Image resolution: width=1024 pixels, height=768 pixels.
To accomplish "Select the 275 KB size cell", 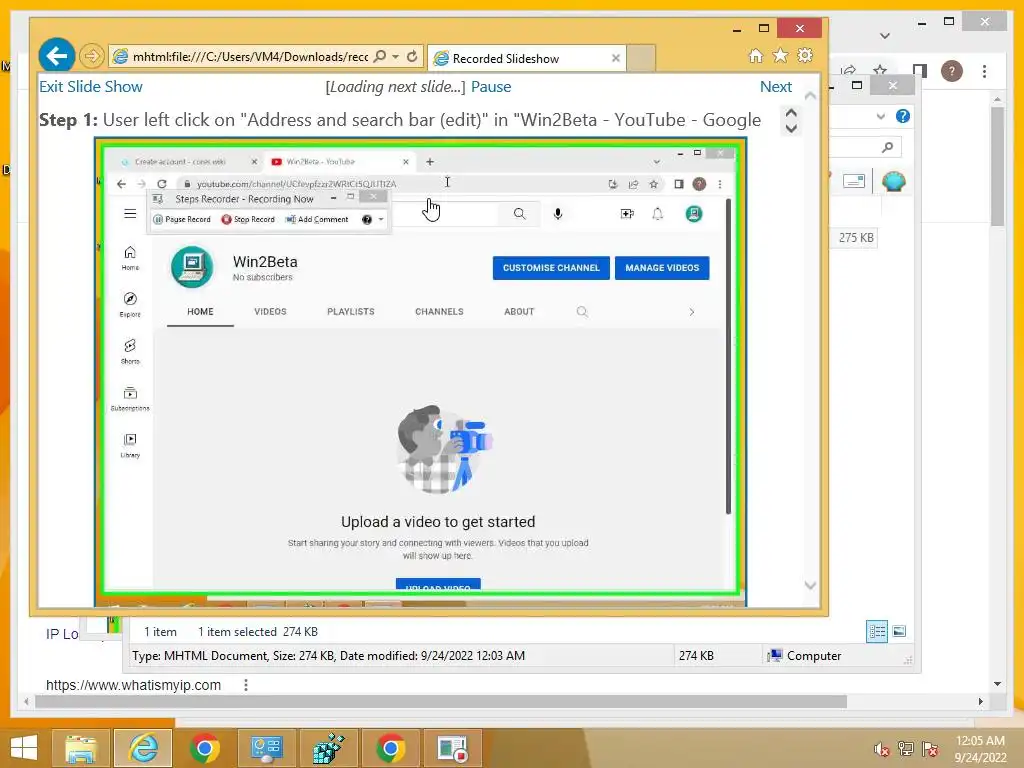I will (856, 238).
